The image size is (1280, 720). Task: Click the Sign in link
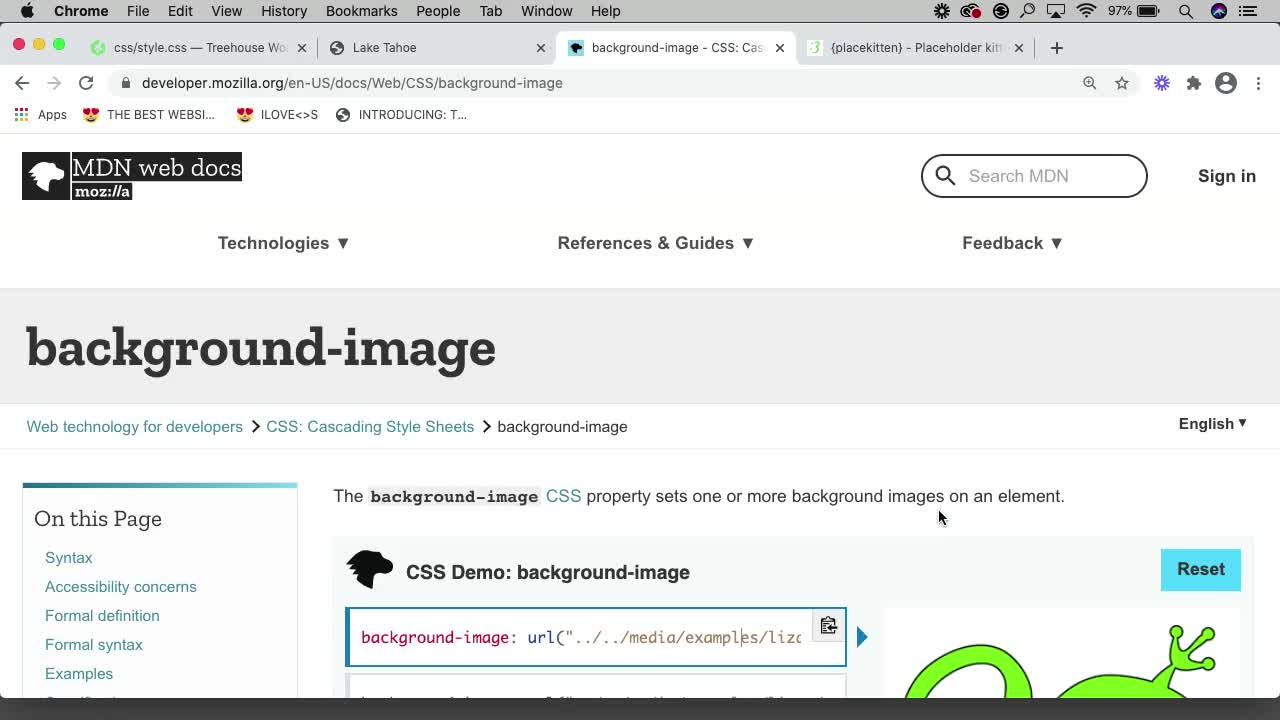coord(1226,176)
